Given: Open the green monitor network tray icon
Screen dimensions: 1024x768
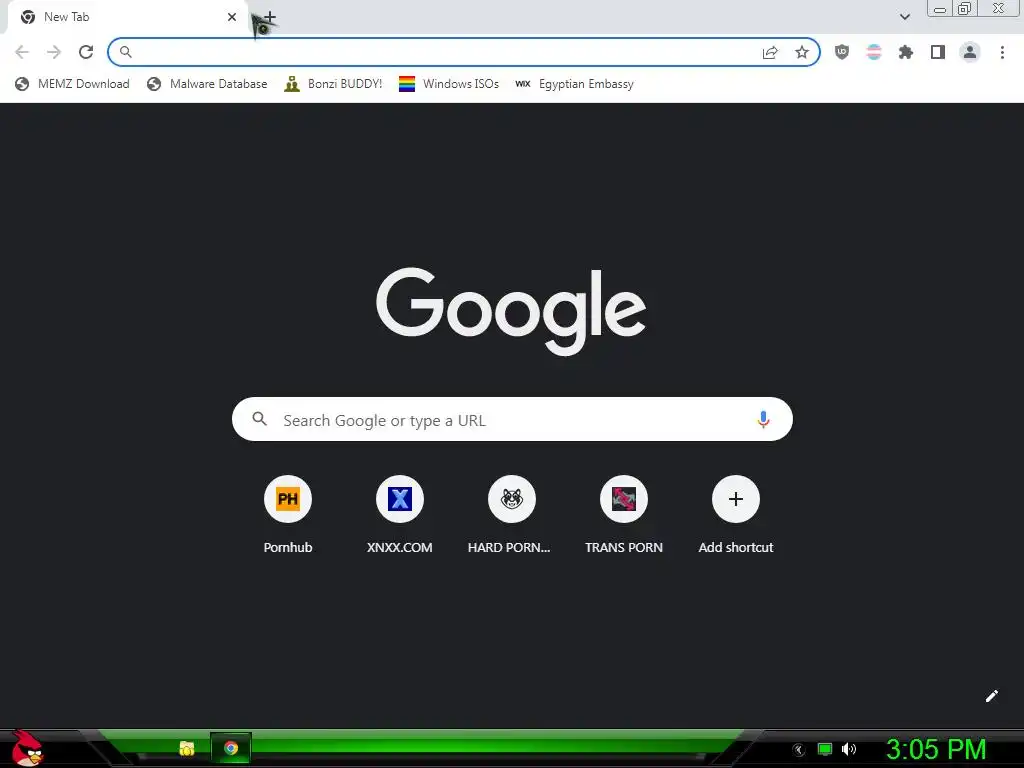Looking at the screenshot, I should pyautogui.click(x=825, y=749).
